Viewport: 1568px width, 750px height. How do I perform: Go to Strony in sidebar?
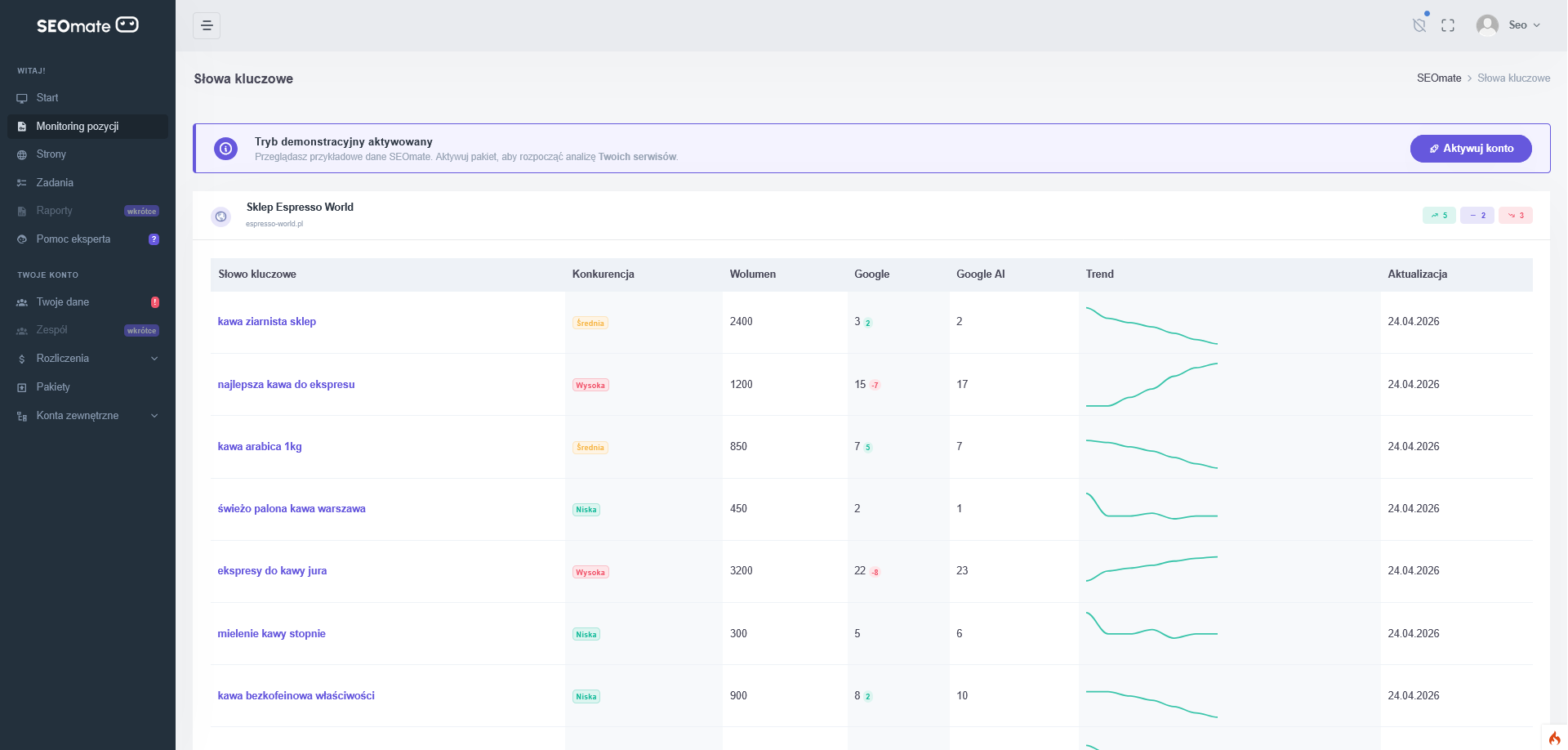(x=51, y=154)
